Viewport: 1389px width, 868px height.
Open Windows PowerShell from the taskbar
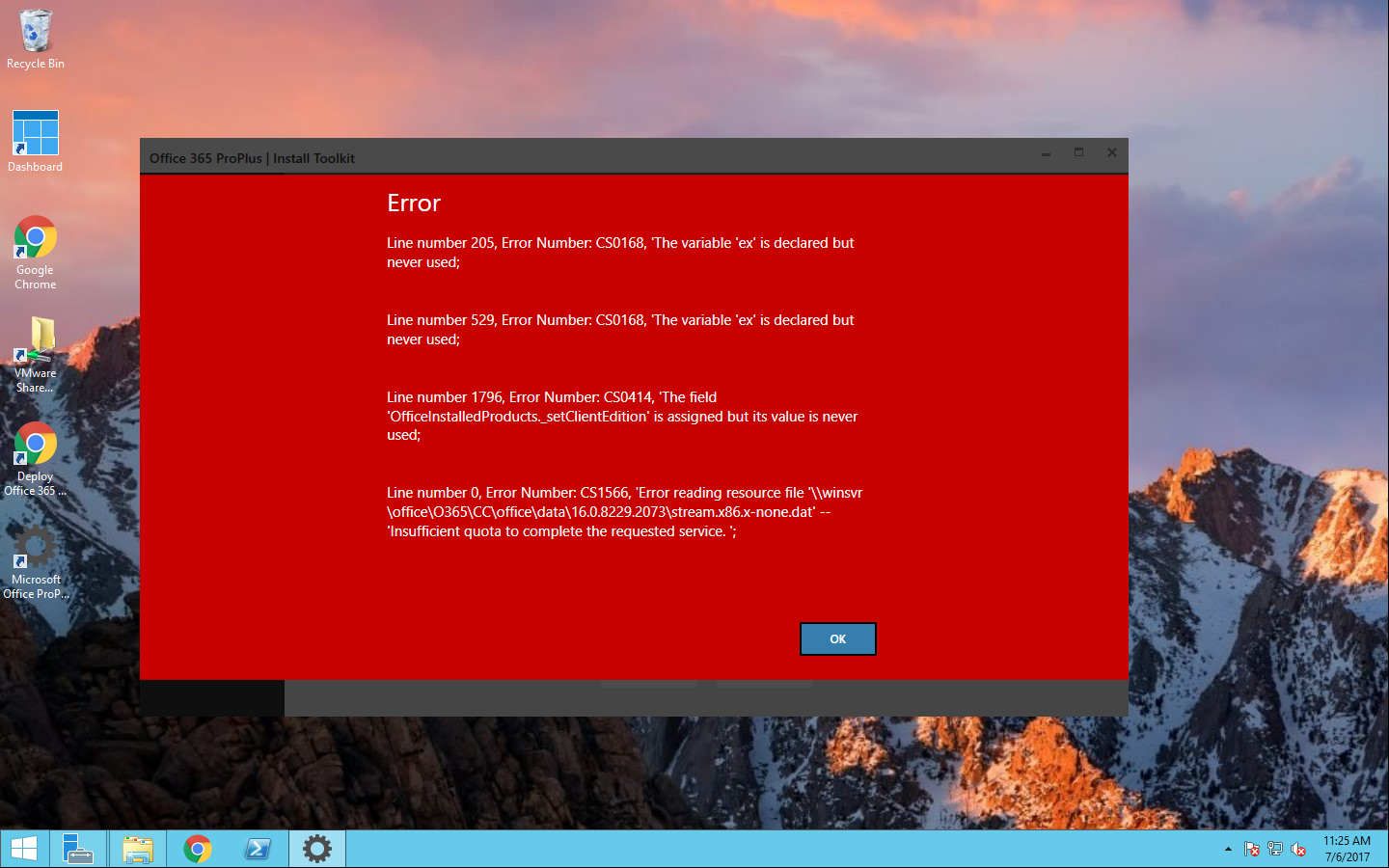(257, 848)
